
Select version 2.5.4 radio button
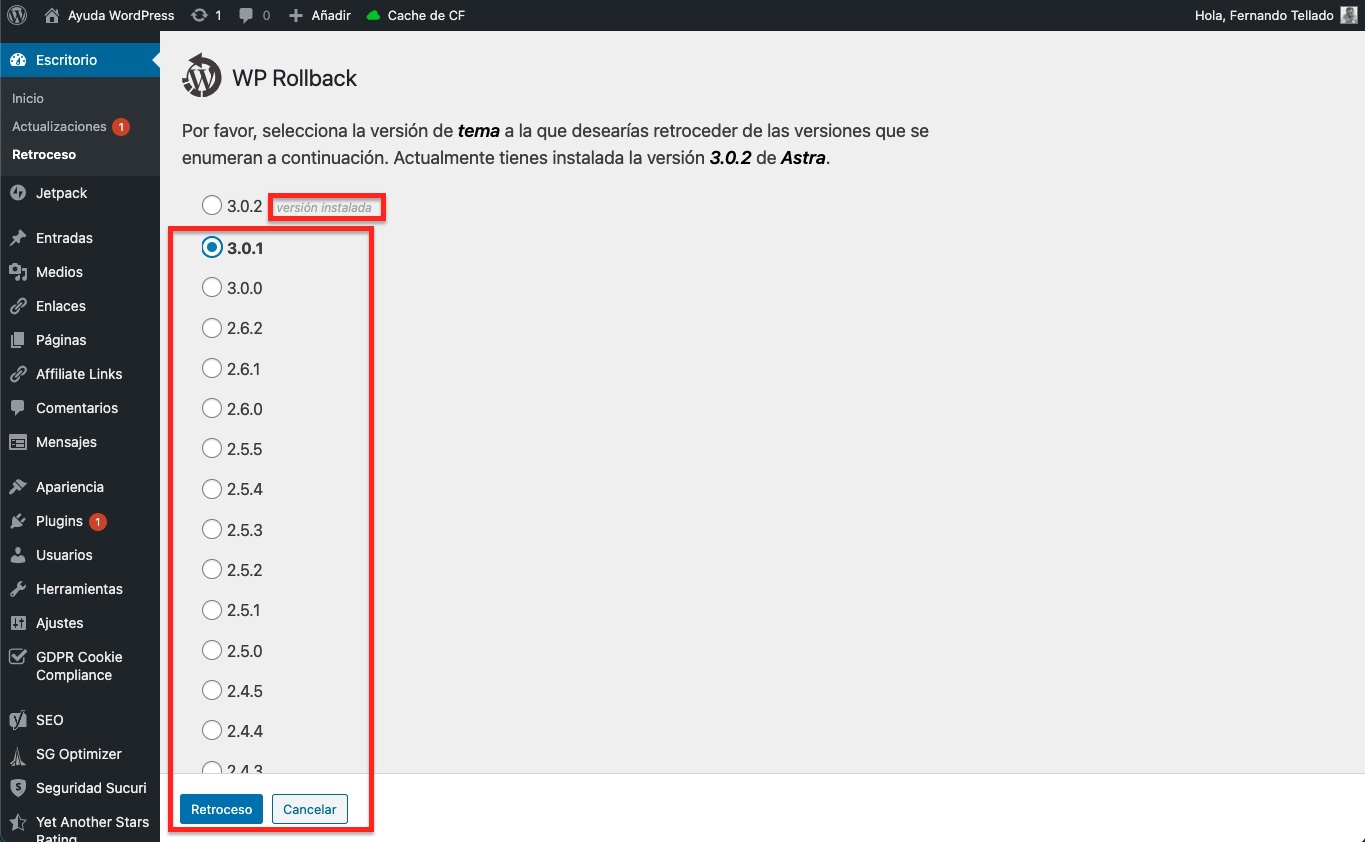(x=212, y=489)
